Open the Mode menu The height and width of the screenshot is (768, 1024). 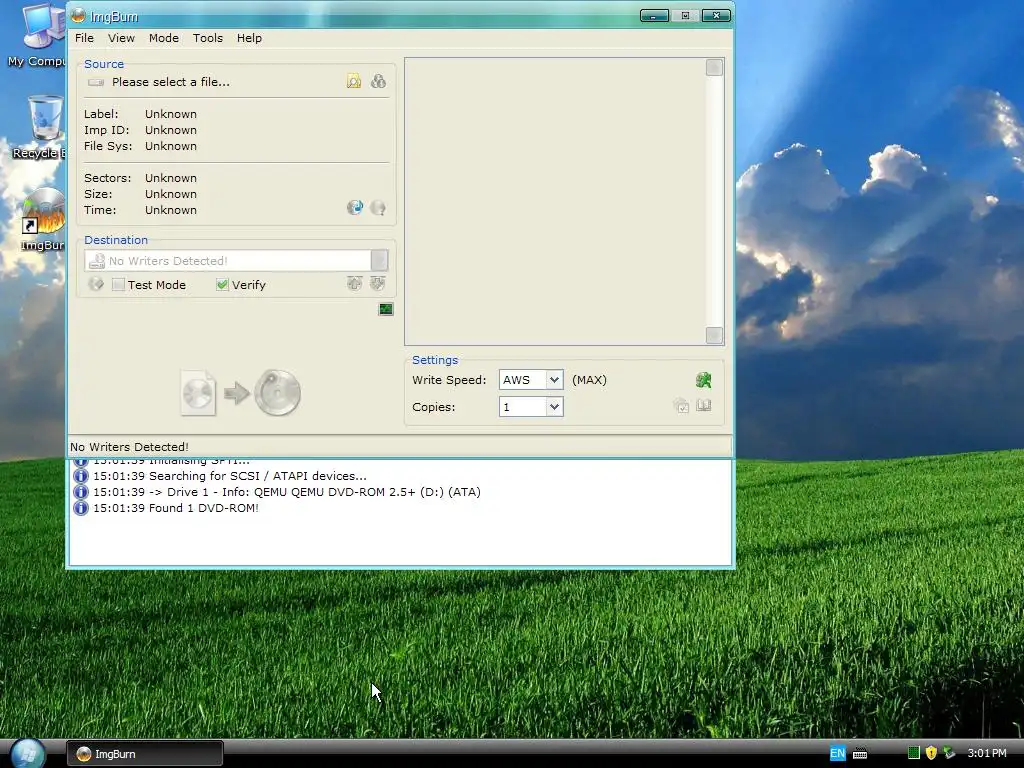tap(164, 38)
